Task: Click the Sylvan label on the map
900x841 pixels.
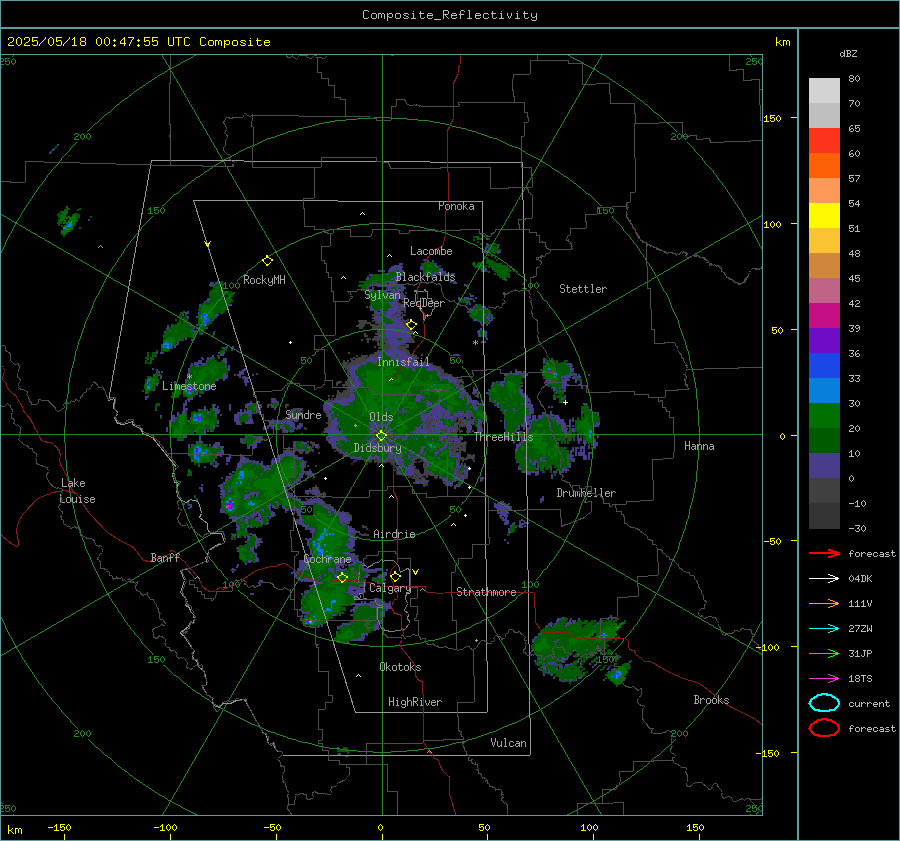Action: (x=382, y=295)
